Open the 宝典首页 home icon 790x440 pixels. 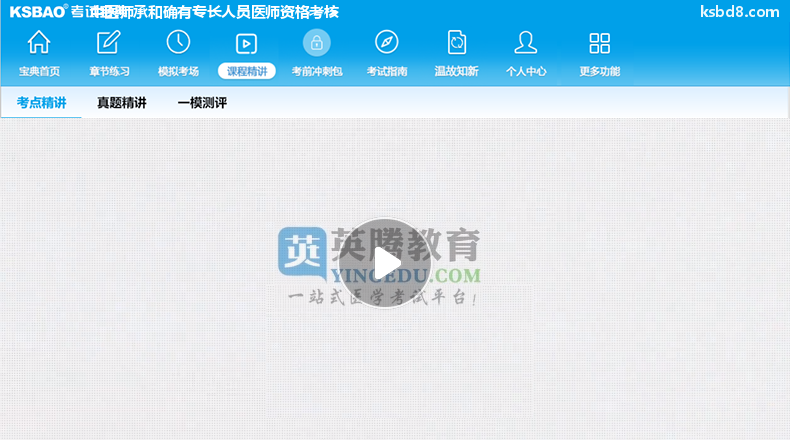[39, 42]
